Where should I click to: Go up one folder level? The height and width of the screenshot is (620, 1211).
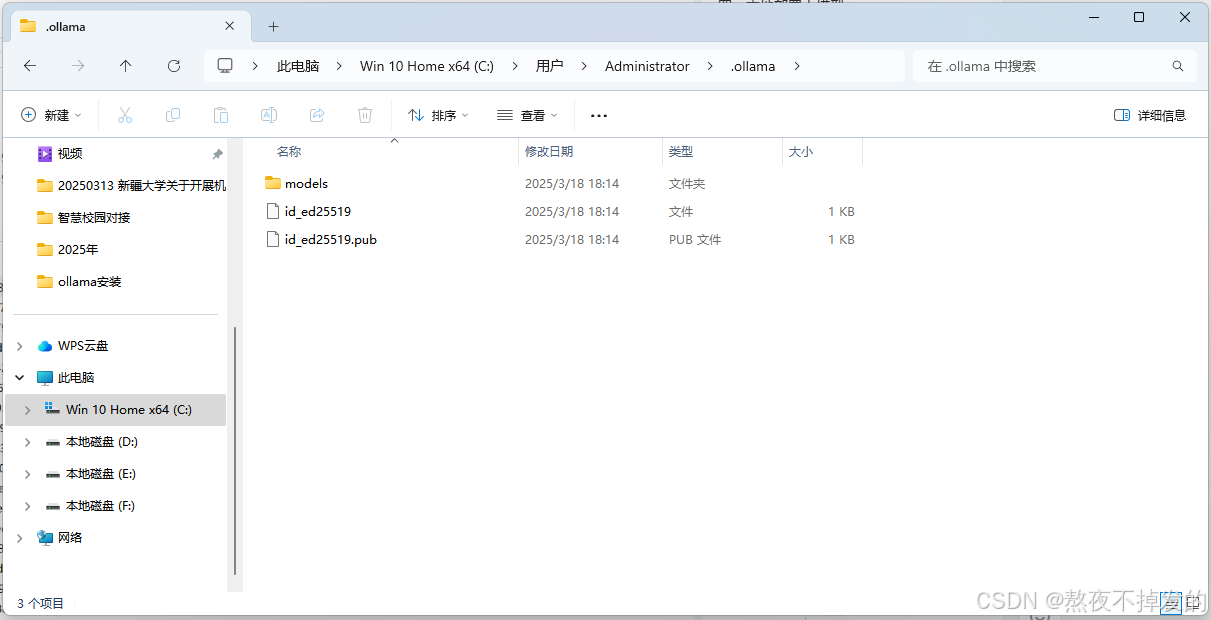point(125,66)
